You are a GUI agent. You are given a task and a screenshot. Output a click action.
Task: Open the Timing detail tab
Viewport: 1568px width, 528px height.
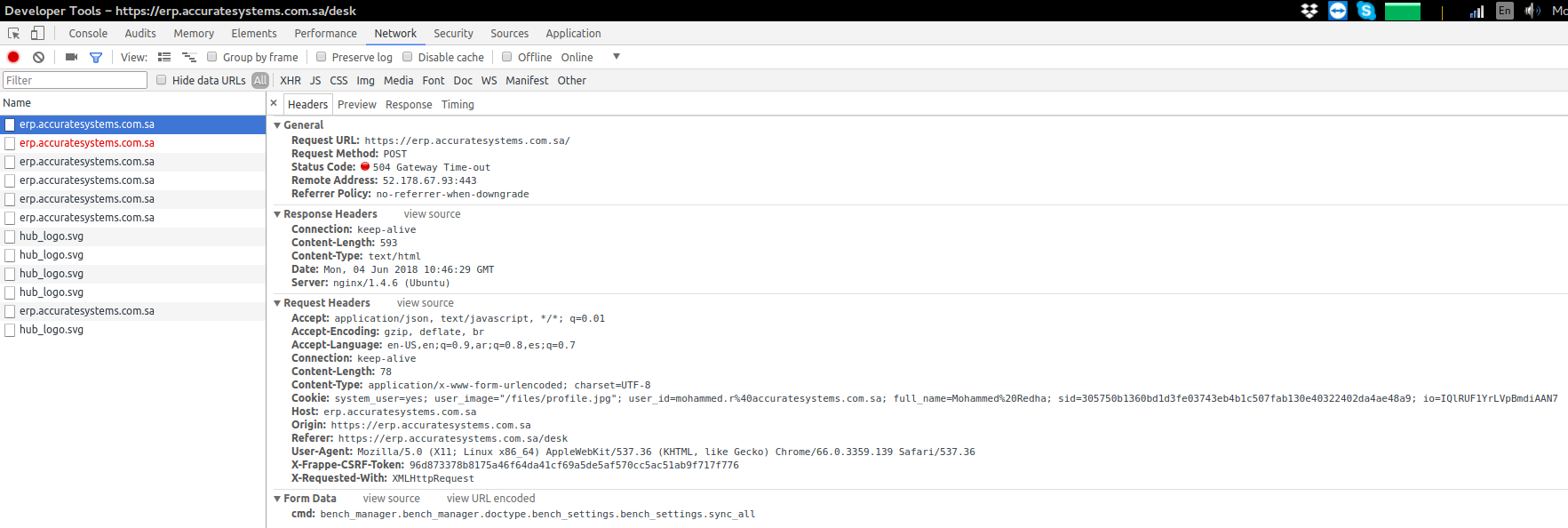458,104
